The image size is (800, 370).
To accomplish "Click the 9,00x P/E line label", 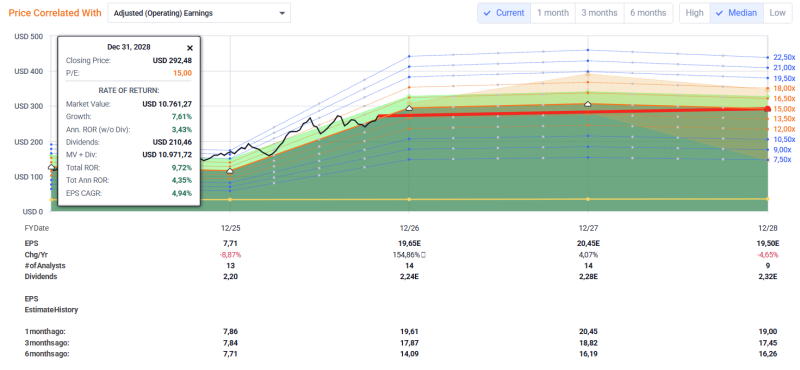I will tap(783, 150).
